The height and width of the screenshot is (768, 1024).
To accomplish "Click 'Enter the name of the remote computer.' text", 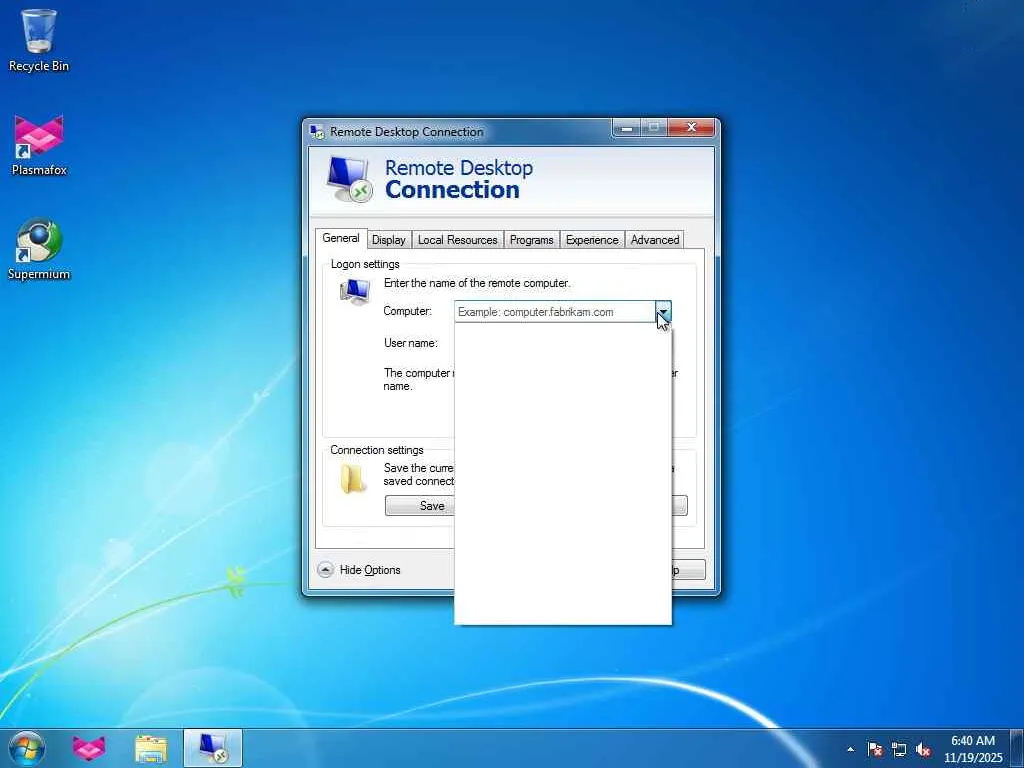I will pos(477,283).
